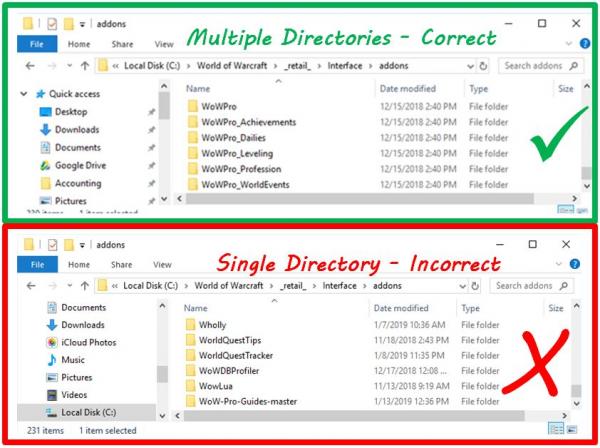This screenshot has width=600, height=448.
Task: Click the Search addons box in top window
Action: click(541, 66)
